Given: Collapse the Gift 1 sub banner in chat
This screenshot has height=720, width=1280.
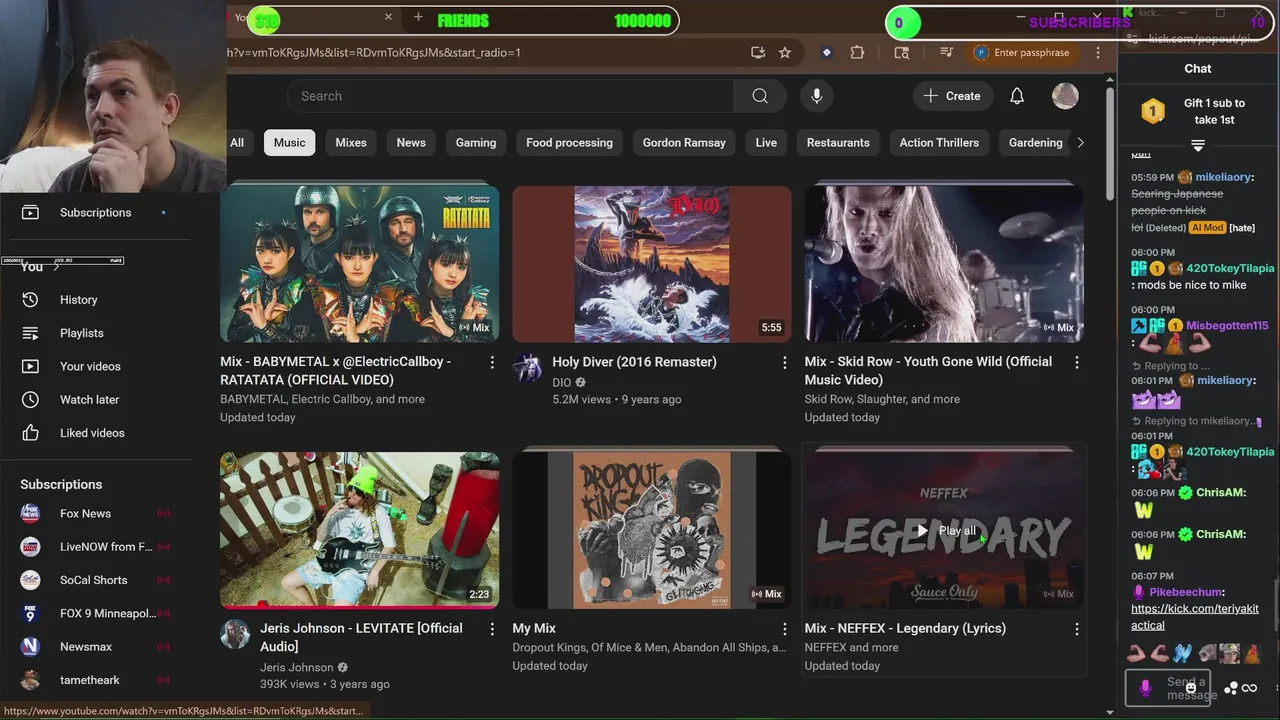Looking at the screenshot, I should pyautogui.click(x=1198, y=146).
